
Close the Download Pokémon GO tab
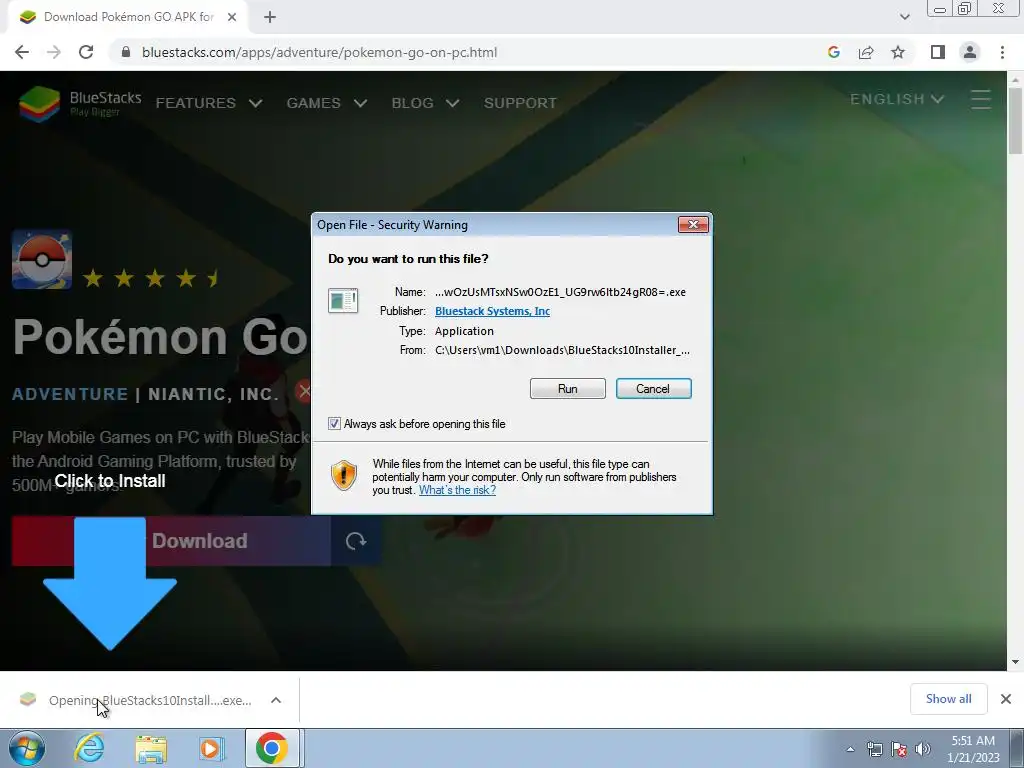(232, 18)
